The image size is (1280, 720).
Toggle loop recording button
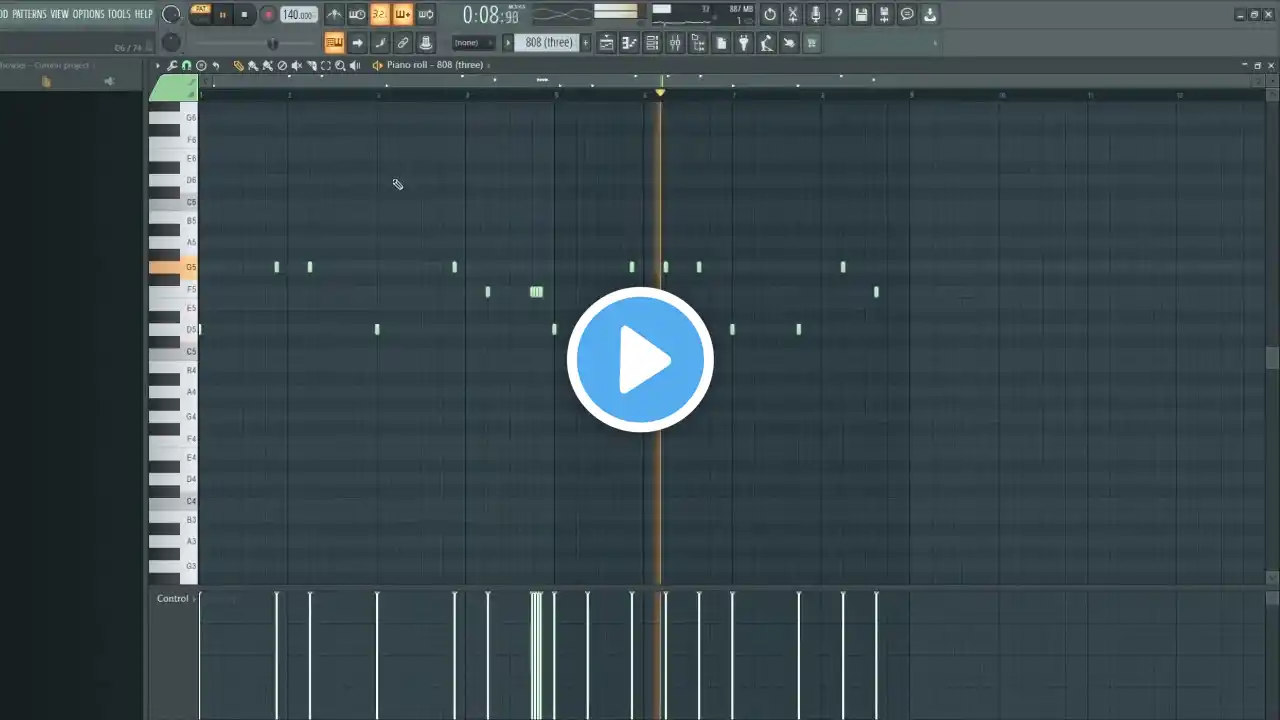coord(426,15)
